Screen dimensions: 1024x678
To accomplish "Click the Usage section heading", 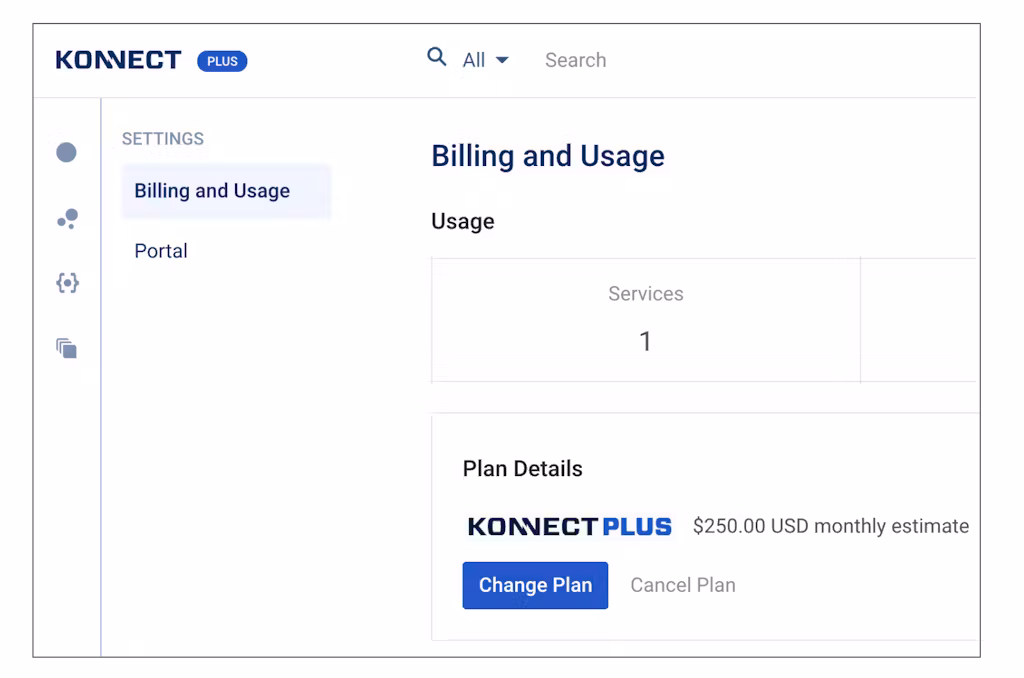I will (462, 221).
